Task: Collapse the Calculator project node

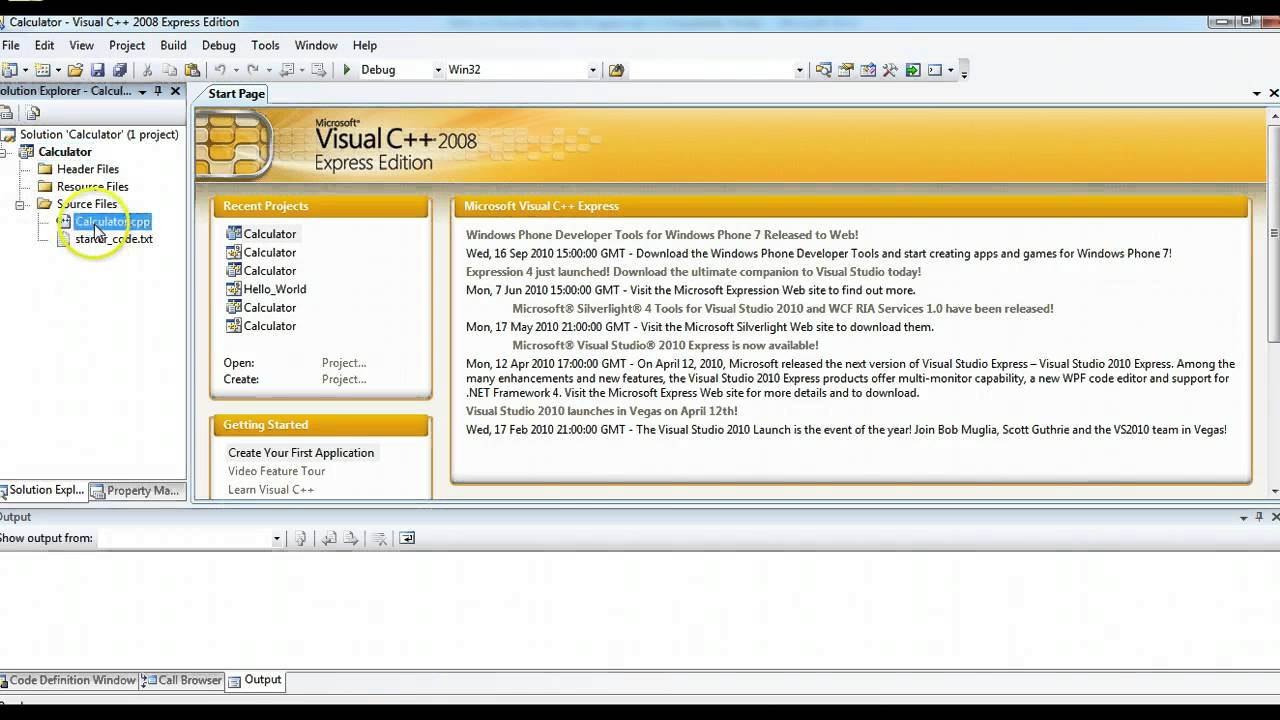Action: click(3, 152)
